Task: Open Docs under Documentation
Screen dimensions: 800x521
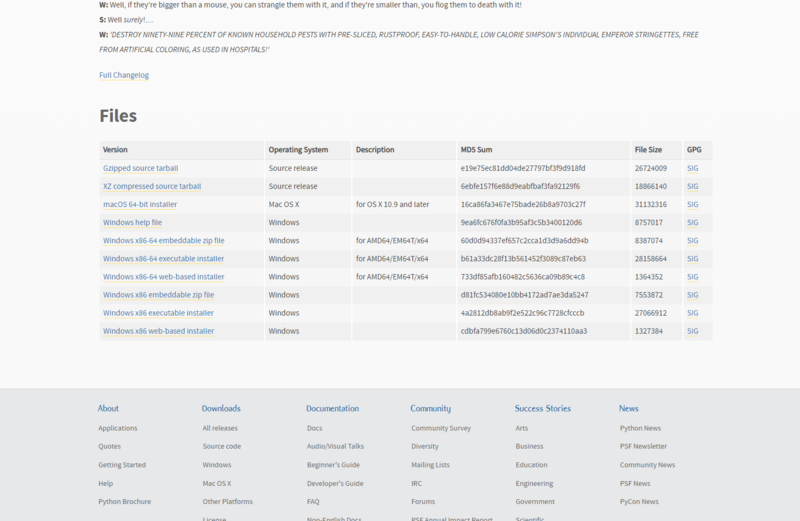Action: point(314,428)
